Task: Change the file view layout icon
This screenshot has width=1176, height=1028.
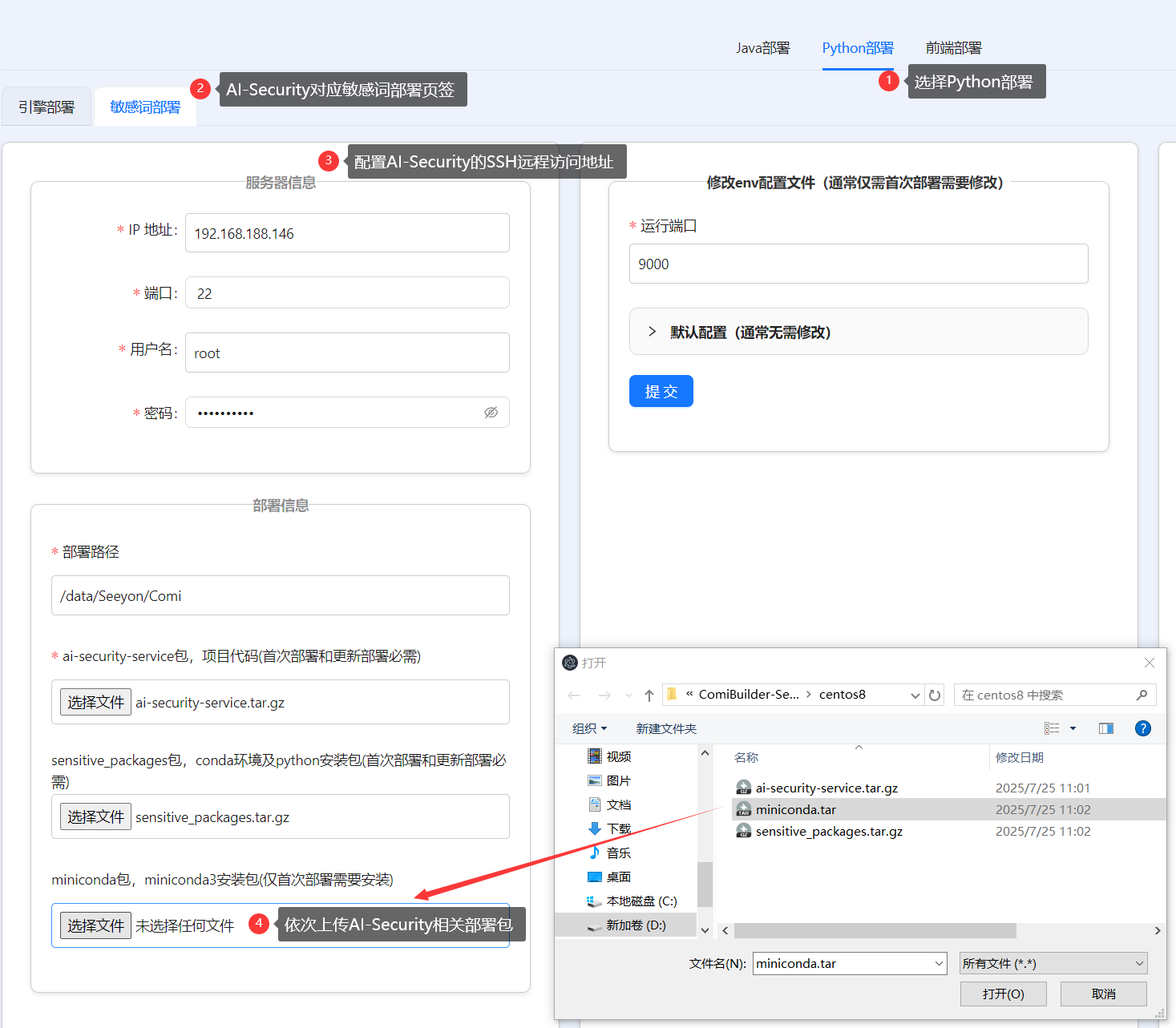Action: click(1052, 728)
